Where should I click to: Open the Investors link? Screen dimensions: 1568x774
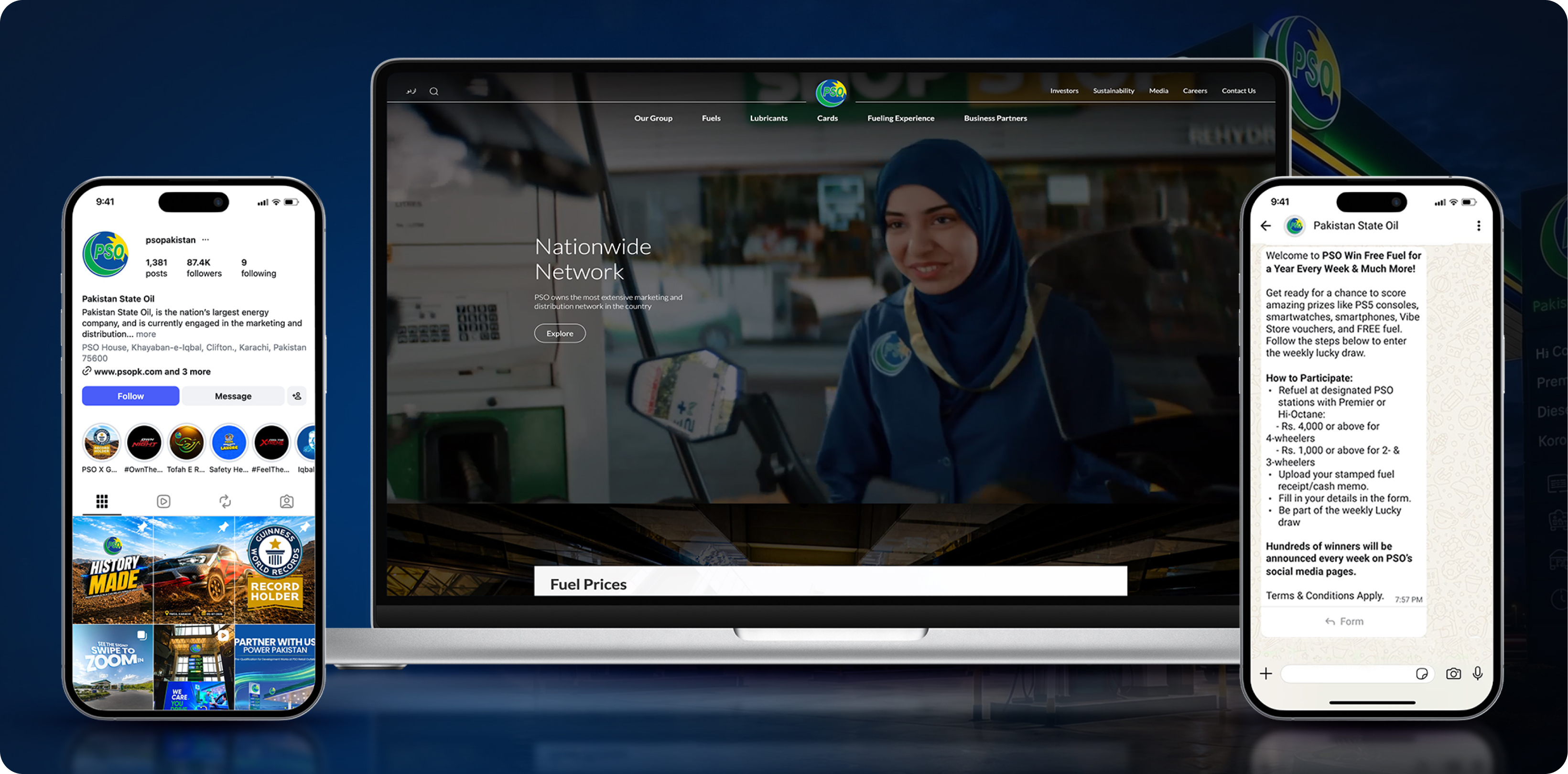1064,91
